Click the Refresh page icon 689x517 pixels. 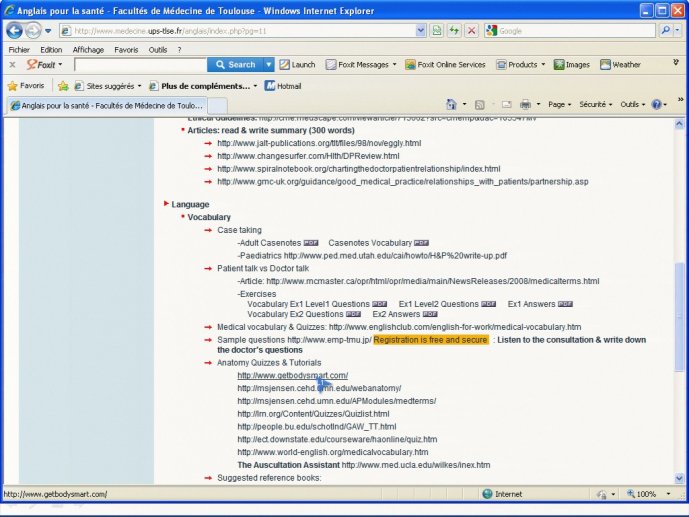(454, 31)
